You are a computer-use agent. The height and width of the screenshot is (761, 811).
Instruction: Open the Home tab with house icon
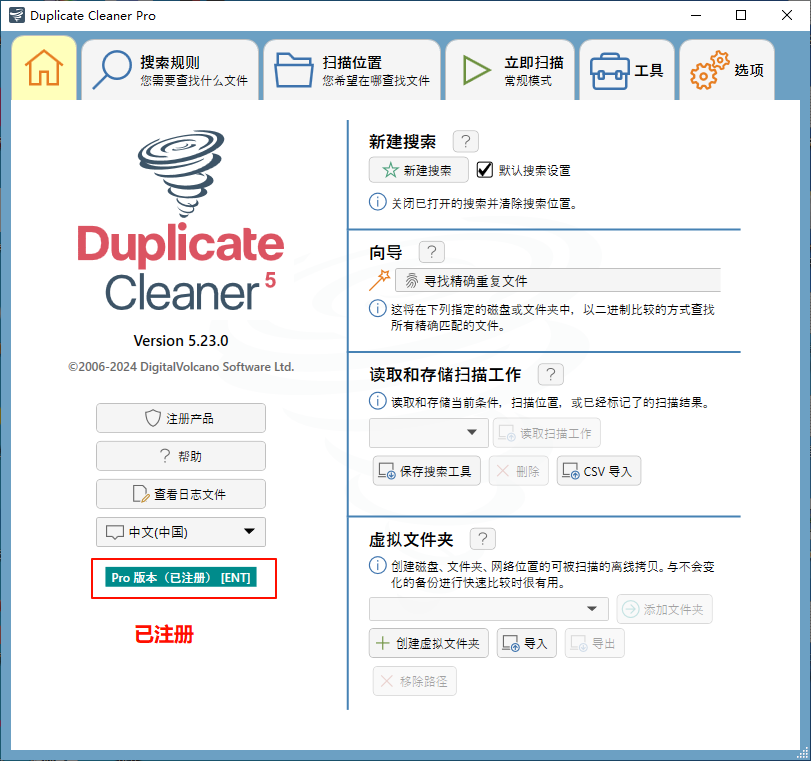click(x=44, y=68)
